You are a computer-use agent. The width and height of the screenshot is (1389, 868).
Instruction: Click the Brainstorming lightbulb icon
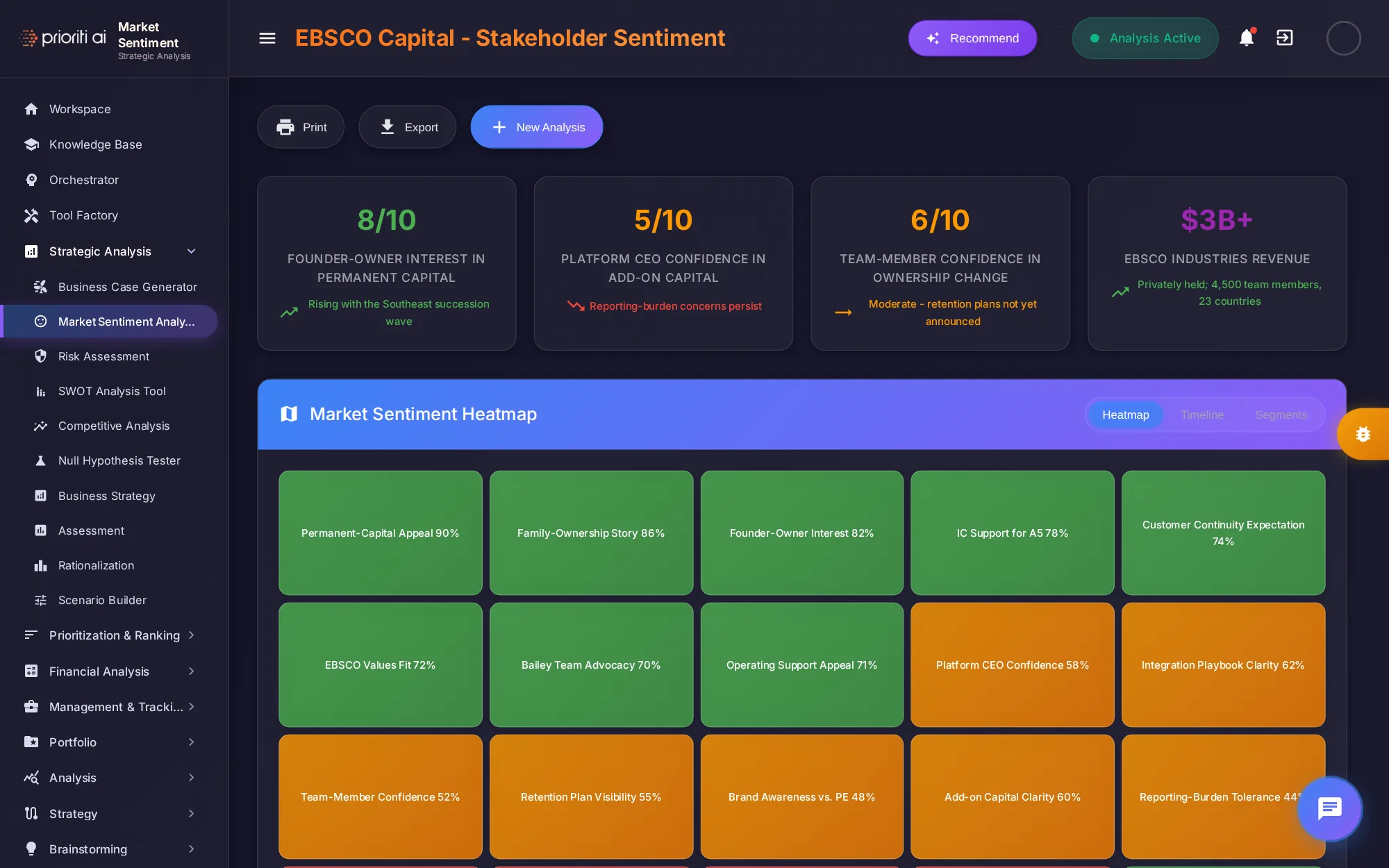coord(31,849)
